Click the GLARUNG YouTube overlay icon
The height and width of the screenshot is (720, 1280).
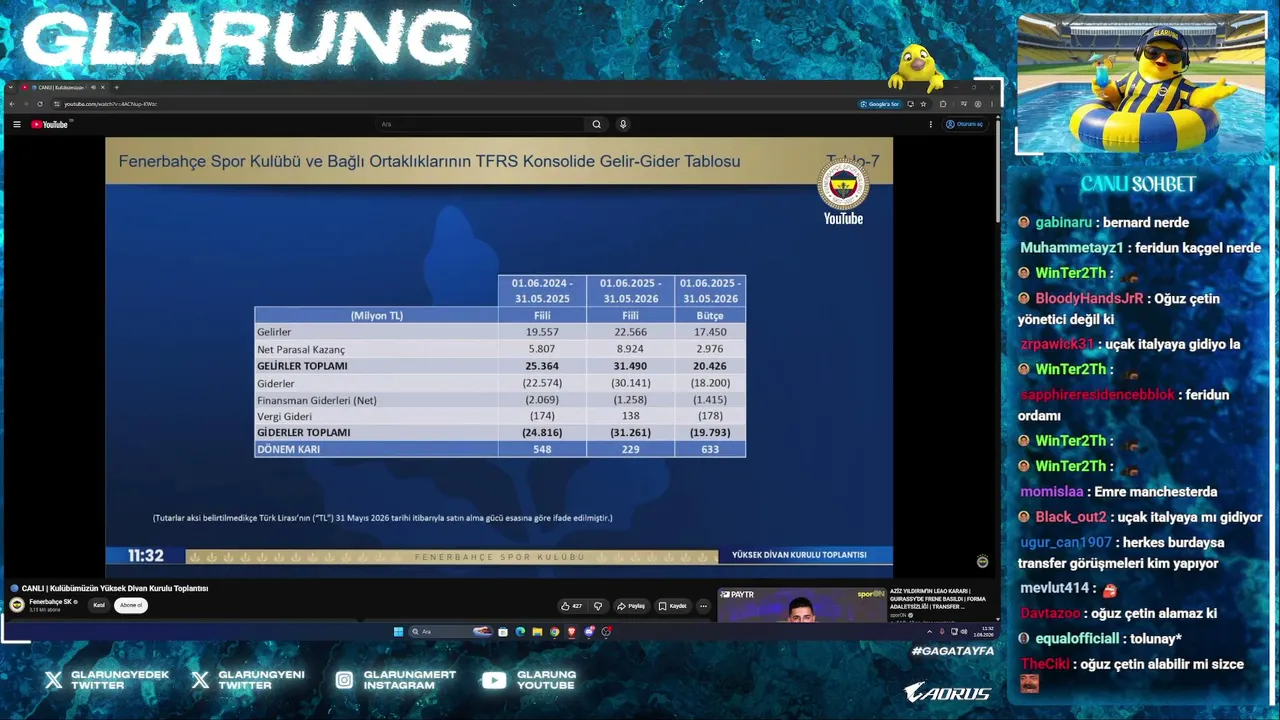coord(494,680)
